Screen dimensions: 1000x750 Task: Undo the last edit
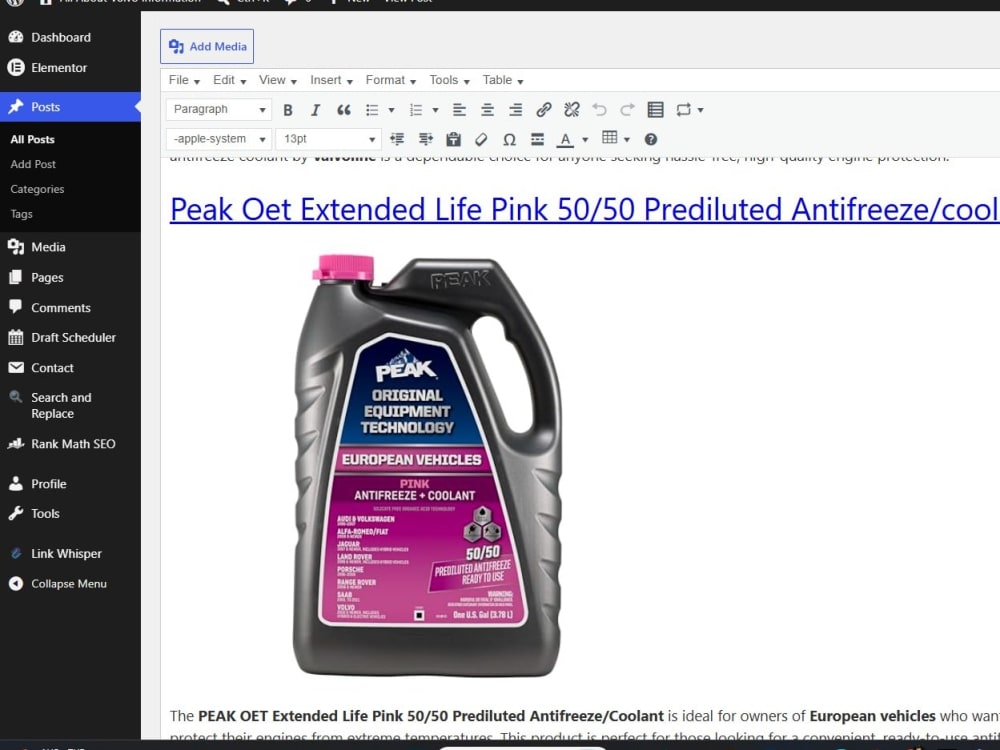coord(599,110)
